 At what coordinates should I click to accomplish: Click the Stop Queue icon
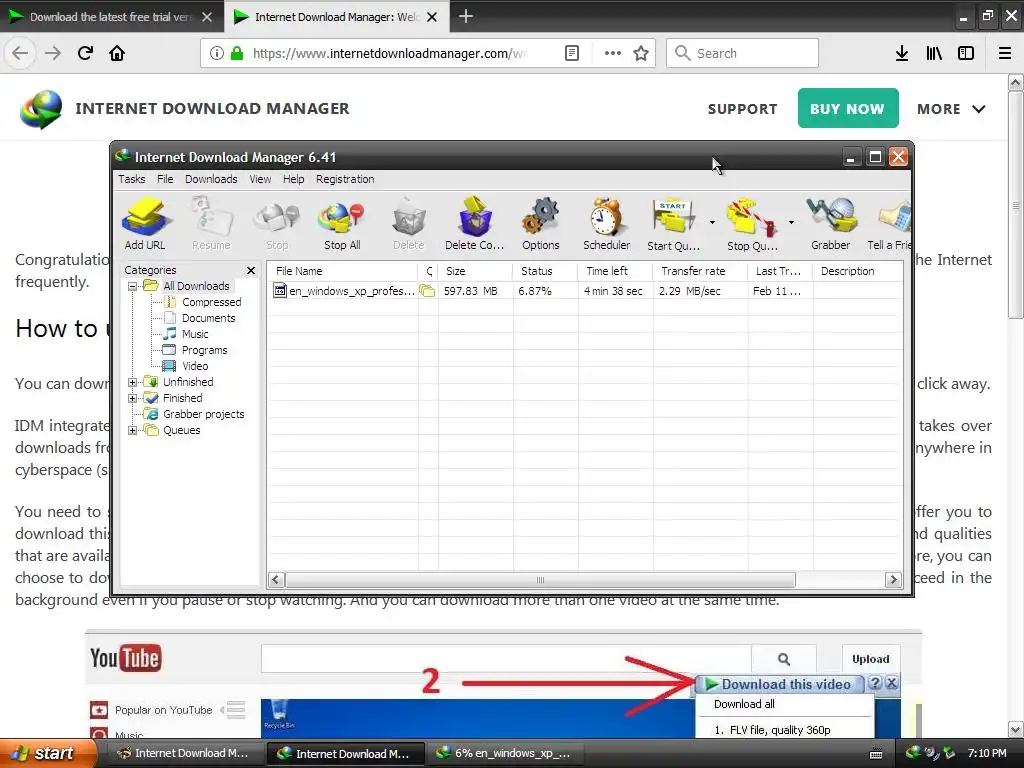tap(752, 224)
